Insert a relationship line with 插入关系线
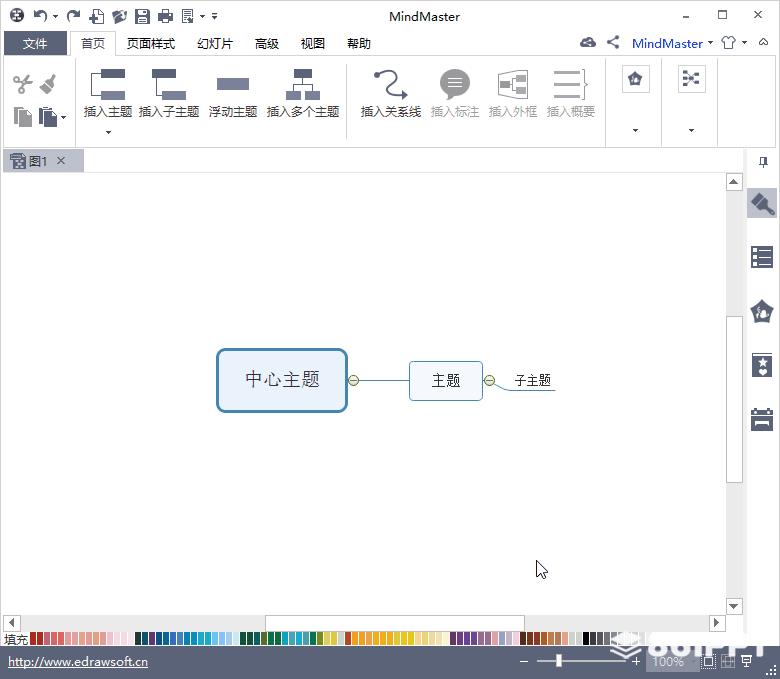Viewport: 780px width, 679px height. pos(391,94)
